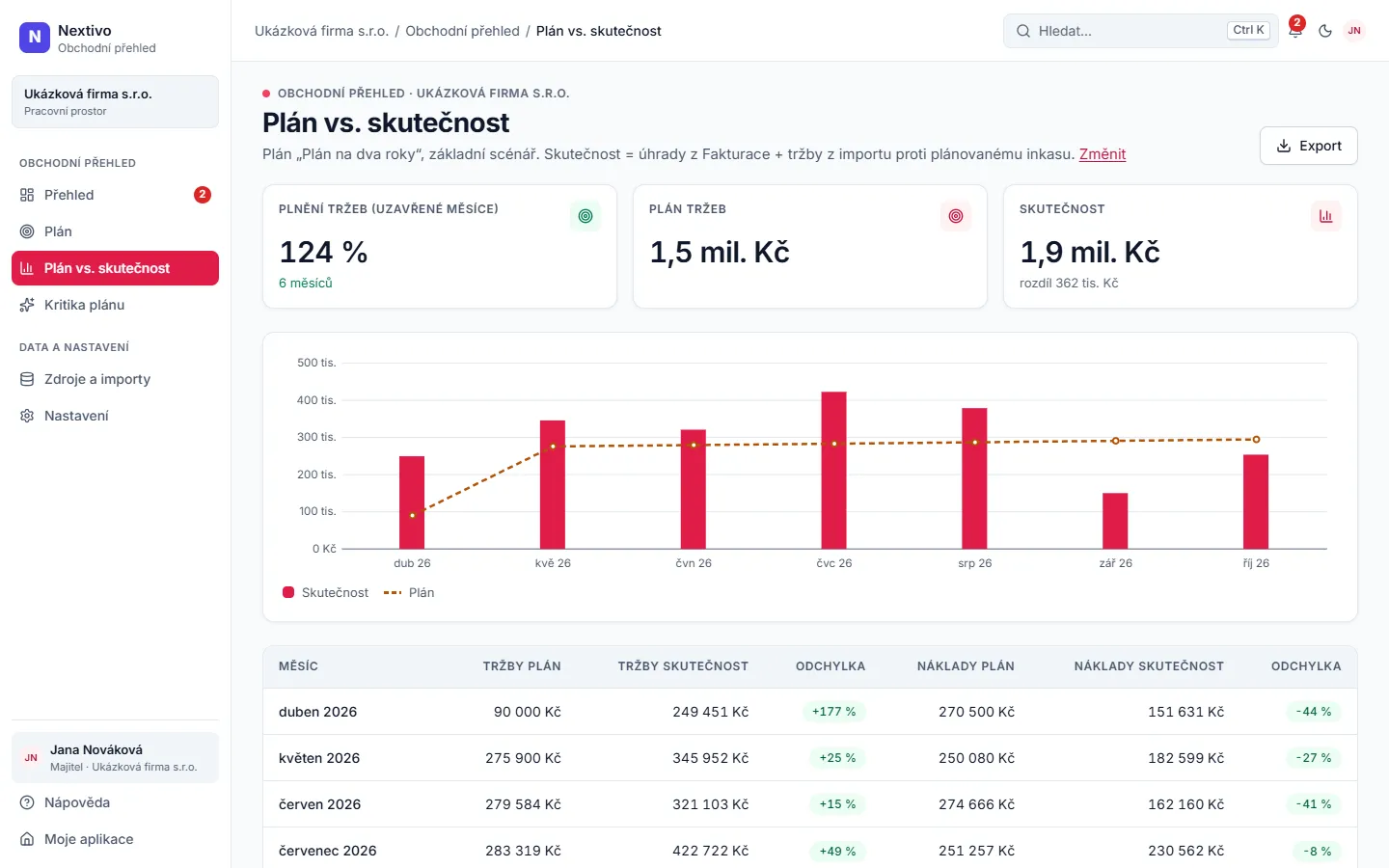
Task: Click the Moje aplikace home icon
Action: [27, 839]
